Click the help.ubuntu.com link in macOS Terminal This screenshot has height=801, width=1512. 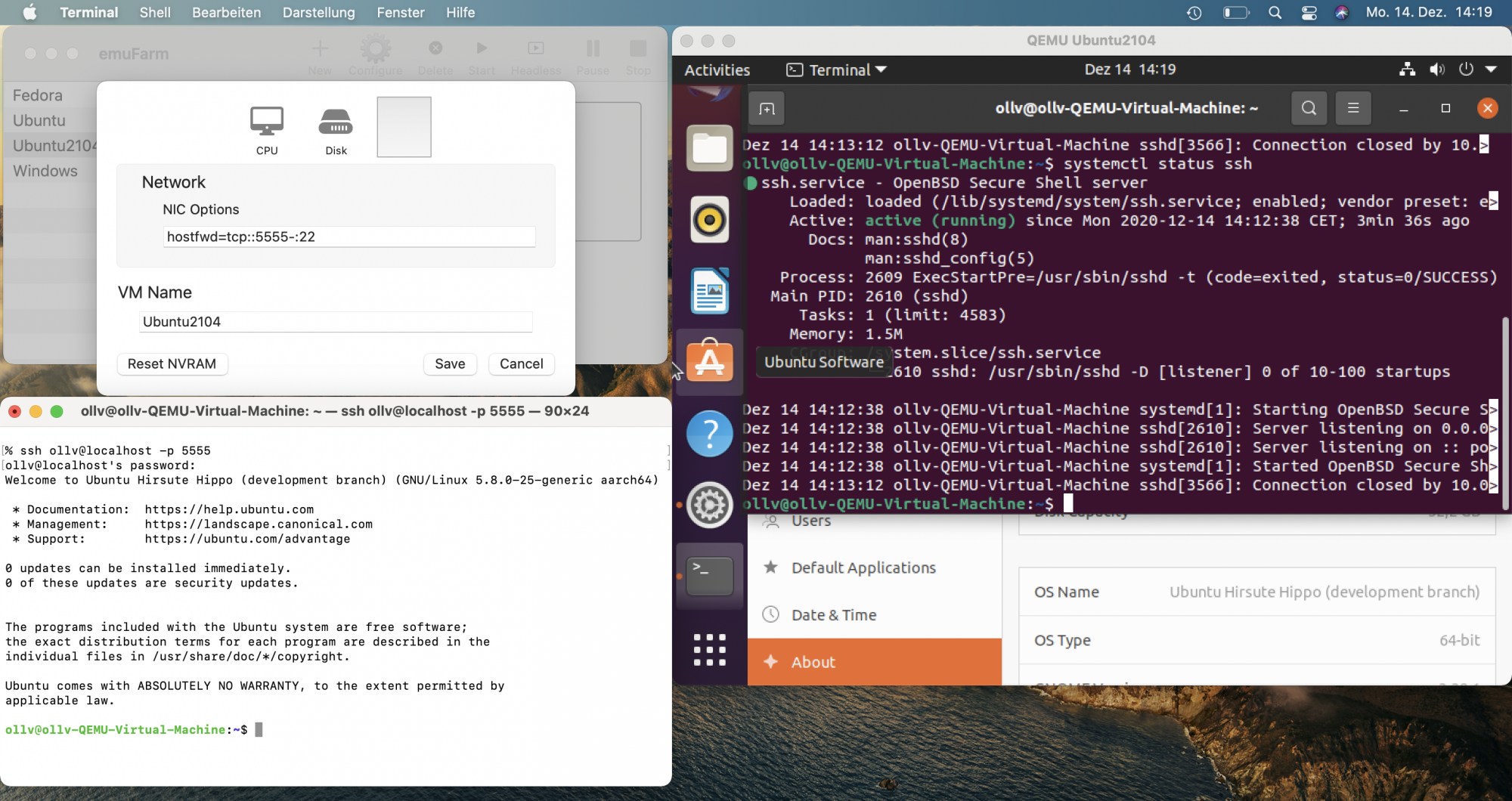click(x=229, y=509)
